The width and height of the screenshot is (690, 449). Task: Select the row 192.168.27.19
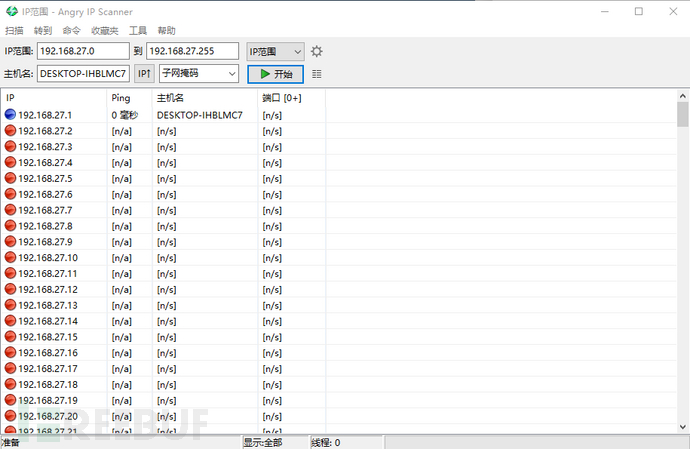tap(339, 400)
